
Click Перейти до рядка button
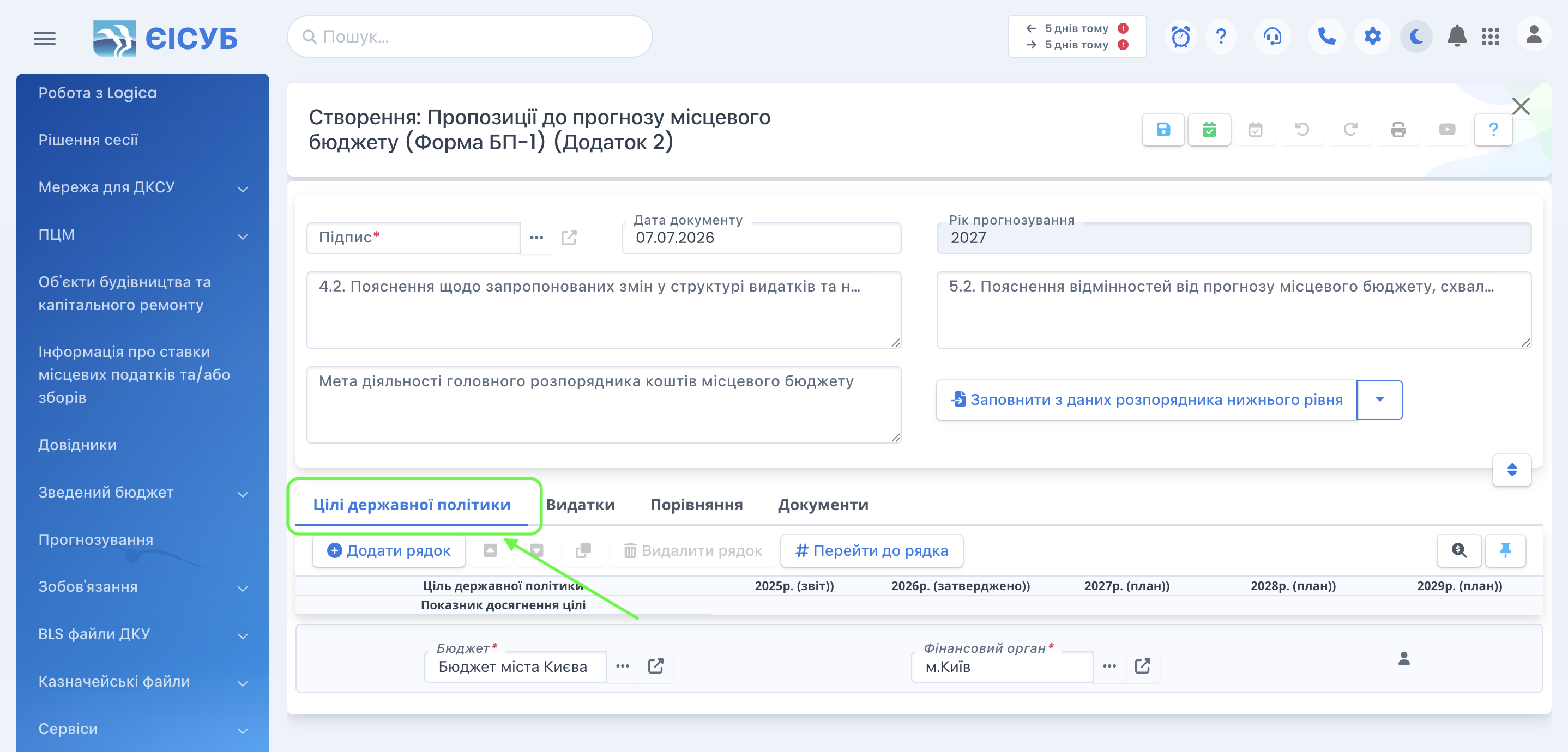[x=872, y=550]
